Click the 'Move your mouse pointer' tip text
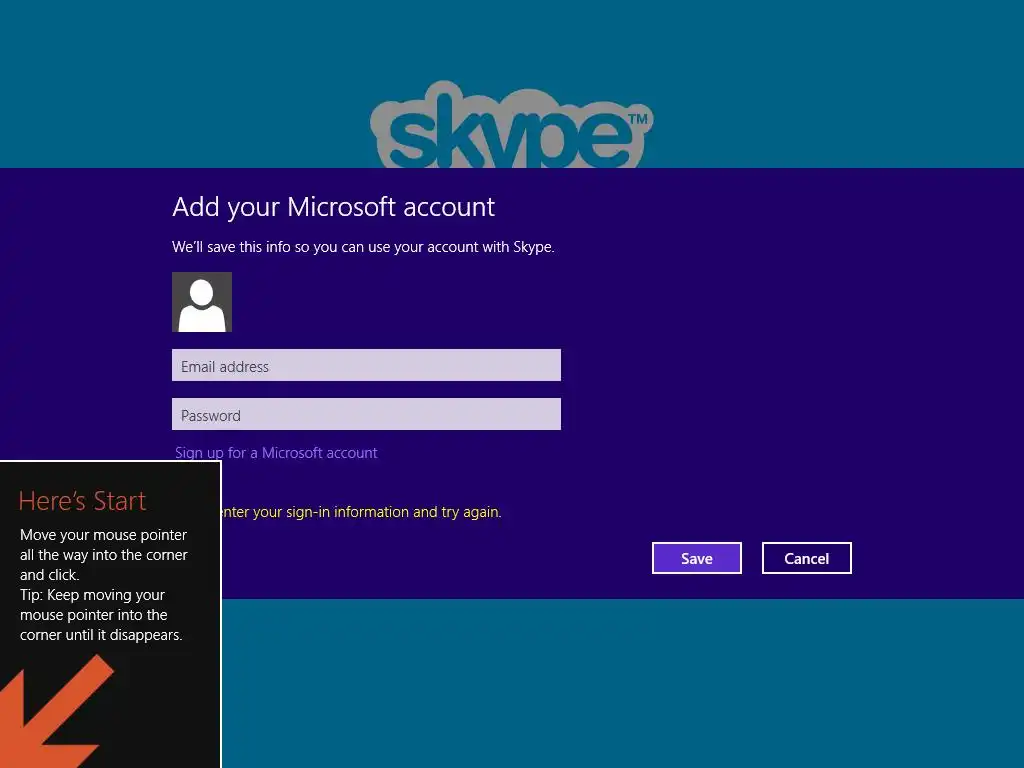Viewport: 1024px width, 768px height. (104, 554)
